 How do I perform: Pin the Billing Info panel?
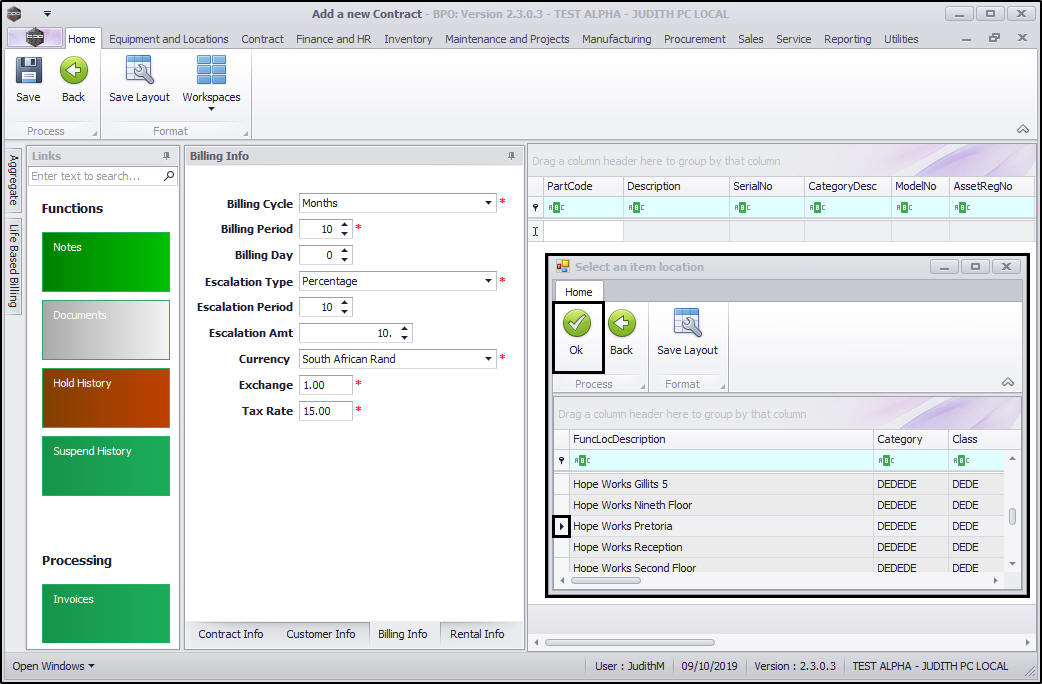pos(511,156)
